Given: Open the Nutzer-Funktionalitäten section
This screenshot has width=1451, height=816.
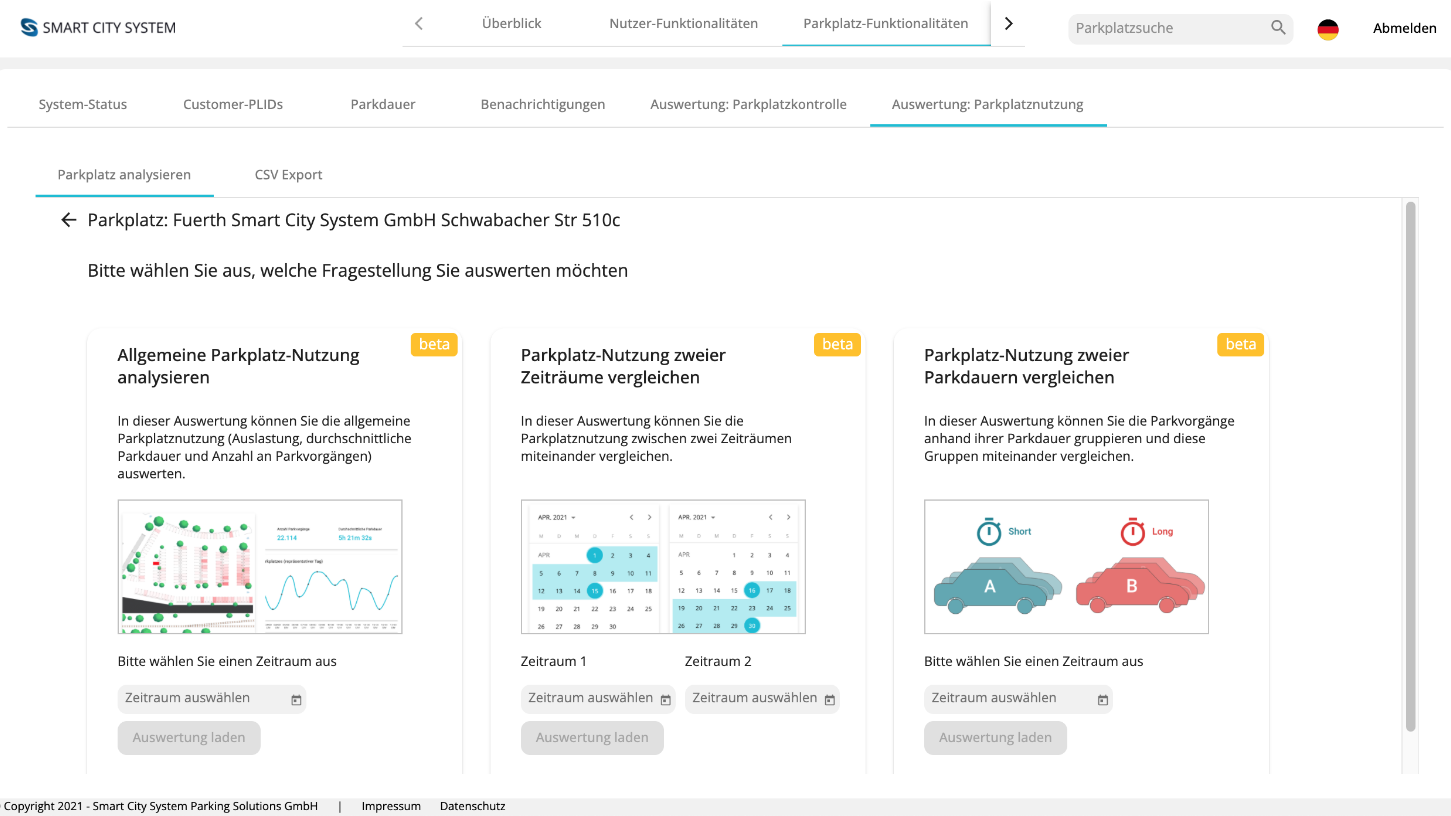Looking at the screenshot, I should click(683, 22).
